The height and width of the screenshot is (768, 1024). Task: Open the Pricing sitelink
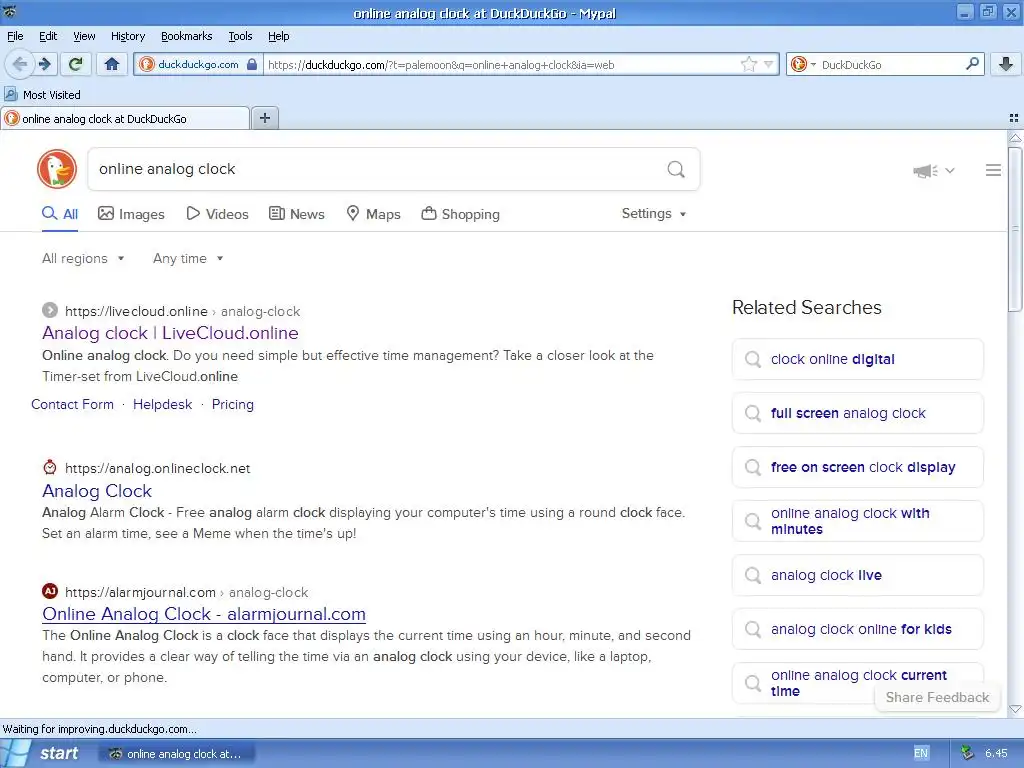[x=232, y=404]
